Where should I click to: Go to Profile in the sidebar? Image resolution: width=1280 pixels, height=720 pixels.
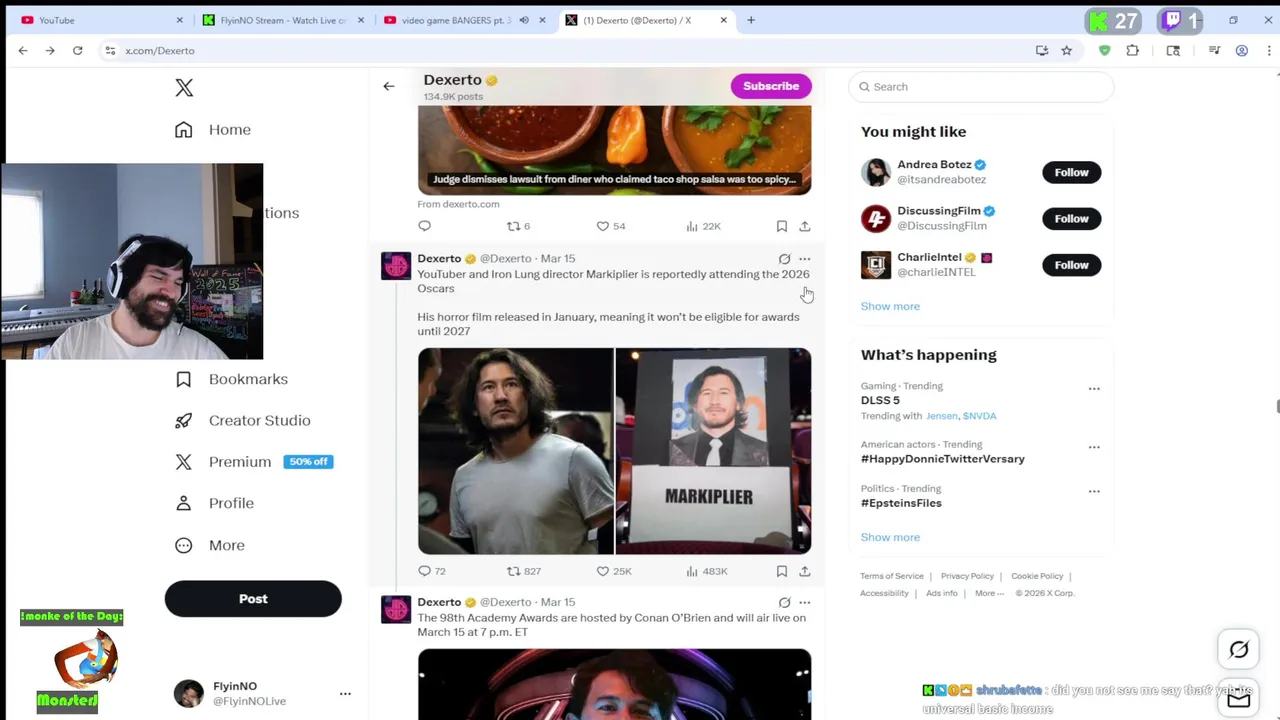coord(214,503)
